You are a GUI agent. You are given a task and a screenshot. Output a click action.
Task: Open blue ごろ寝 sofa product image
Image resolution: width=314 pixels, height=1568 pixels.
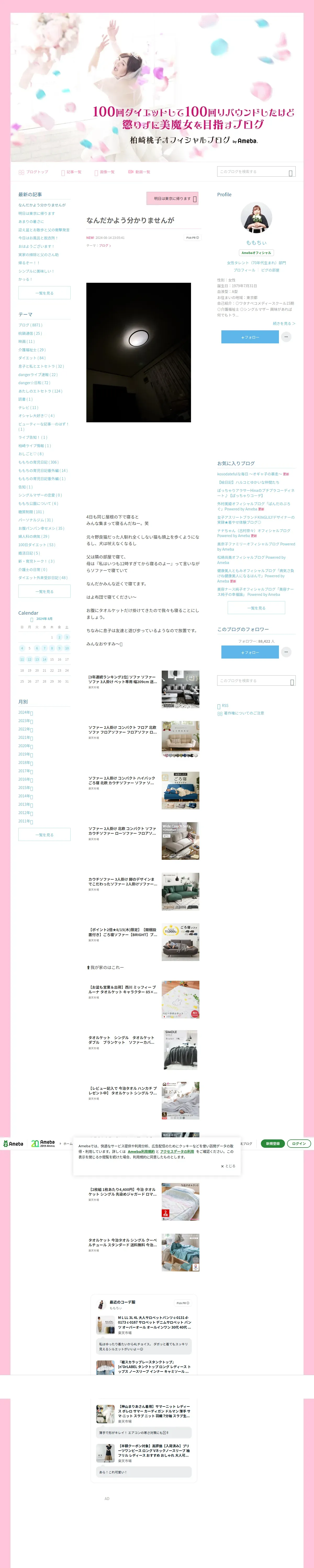coord(181,791)
